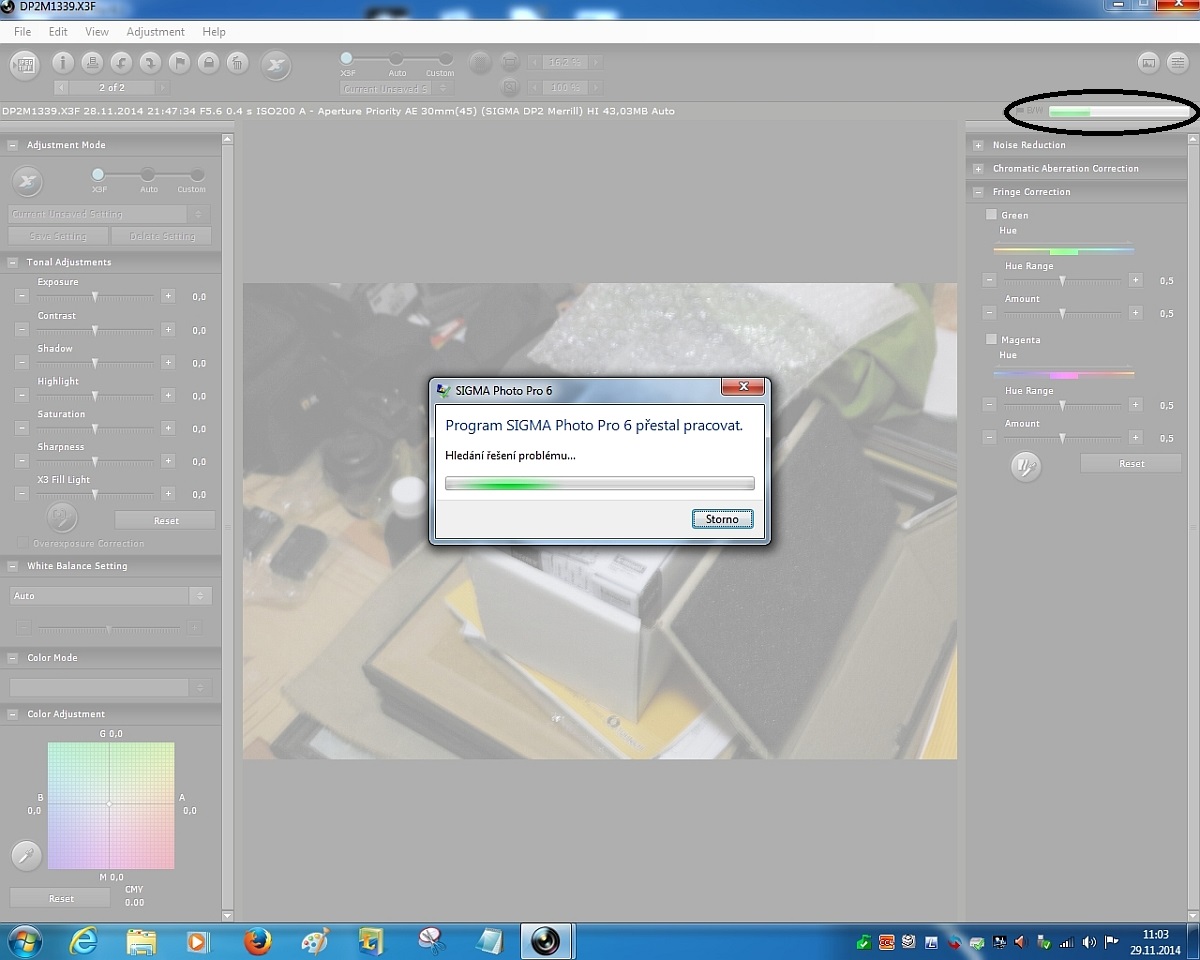Enable the Green fringe correction checkbox

(x=991, y=215)
